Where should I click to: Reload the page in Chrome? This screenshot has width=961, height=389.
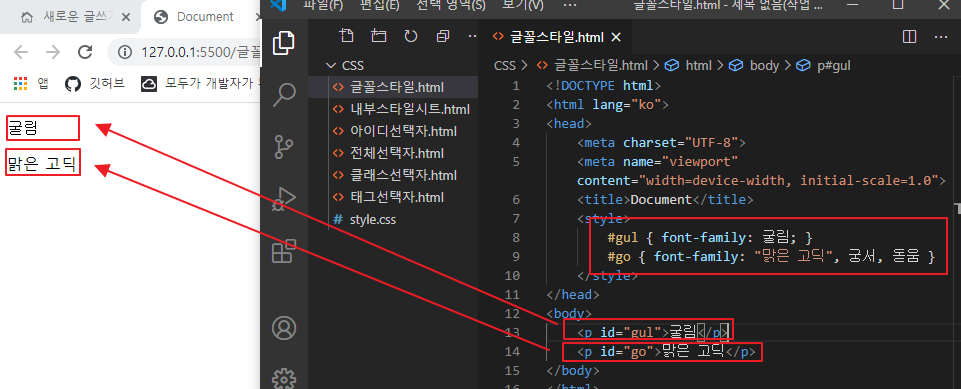pos(85,52)
